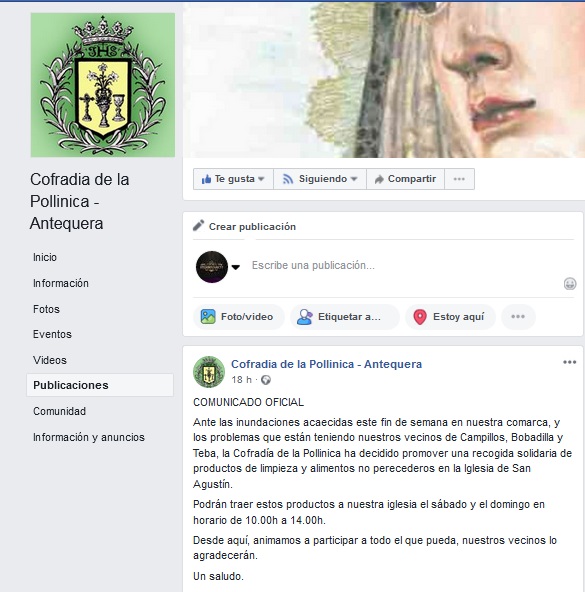Click the pencil icon beside Crear publicación
585x592 pixels.
[x=199, y=225]
